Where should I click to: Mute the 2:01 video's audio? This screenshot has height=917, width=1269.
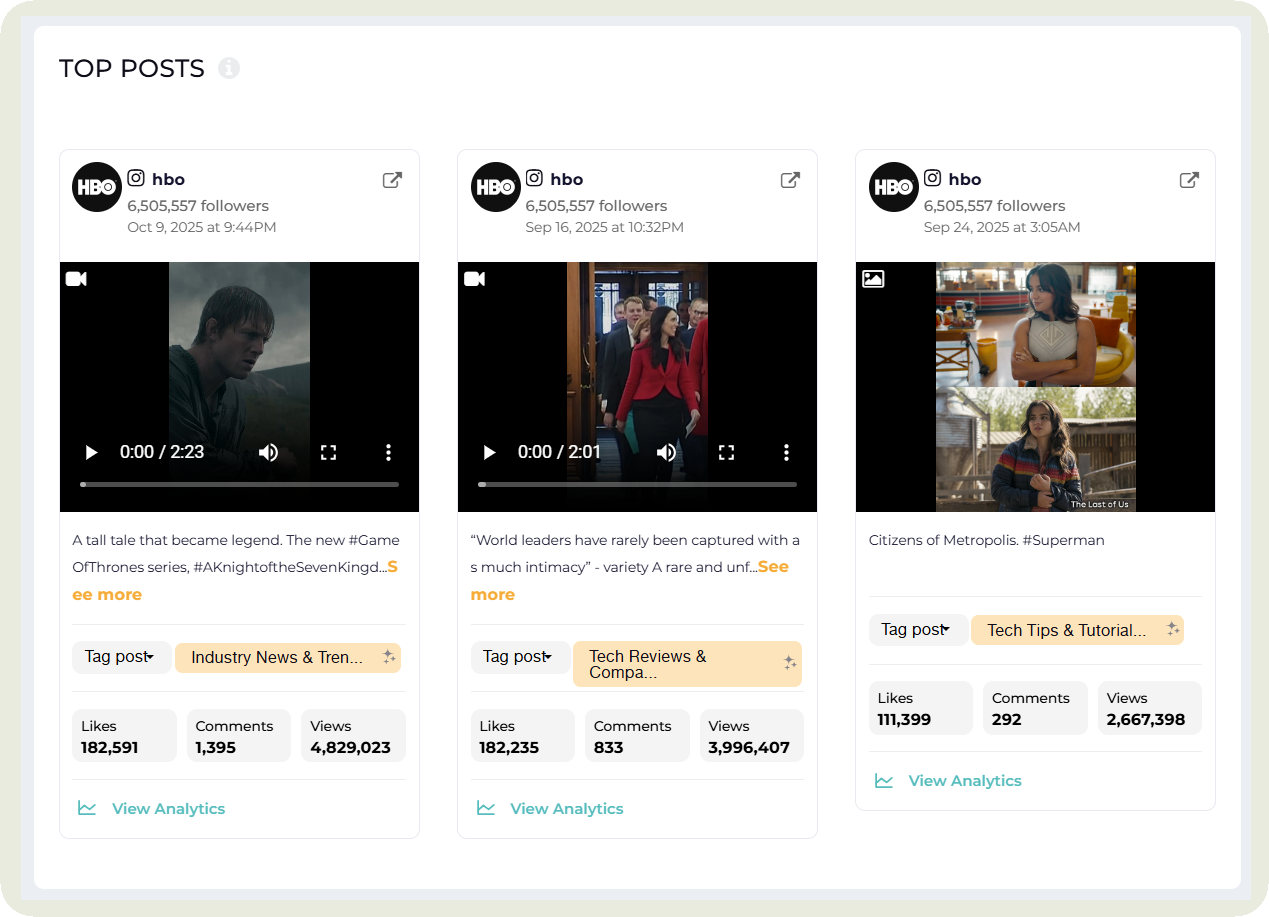click(666, 452)
